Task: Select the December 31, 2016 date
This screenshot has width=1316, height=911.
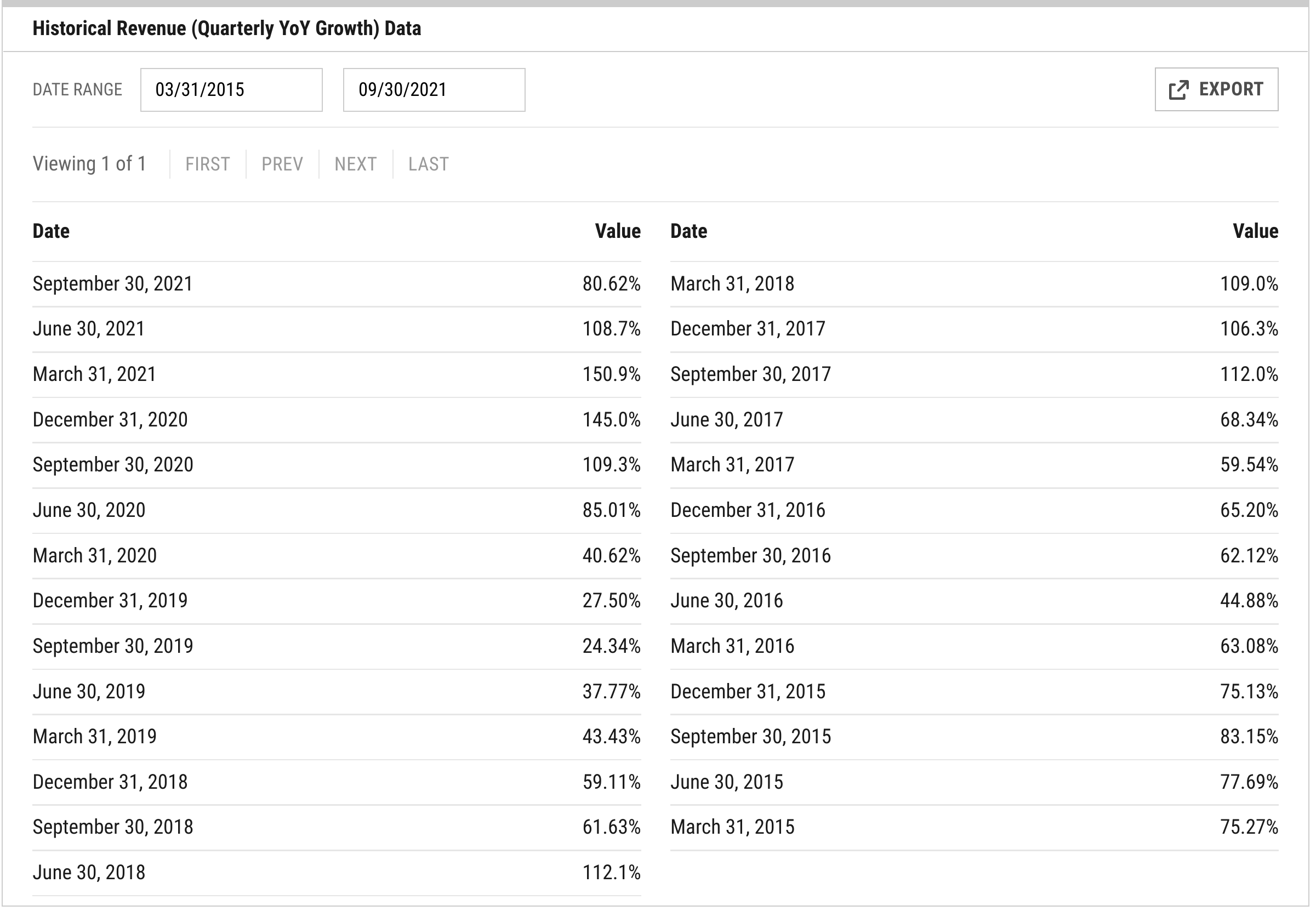Action: click(748, 510)
